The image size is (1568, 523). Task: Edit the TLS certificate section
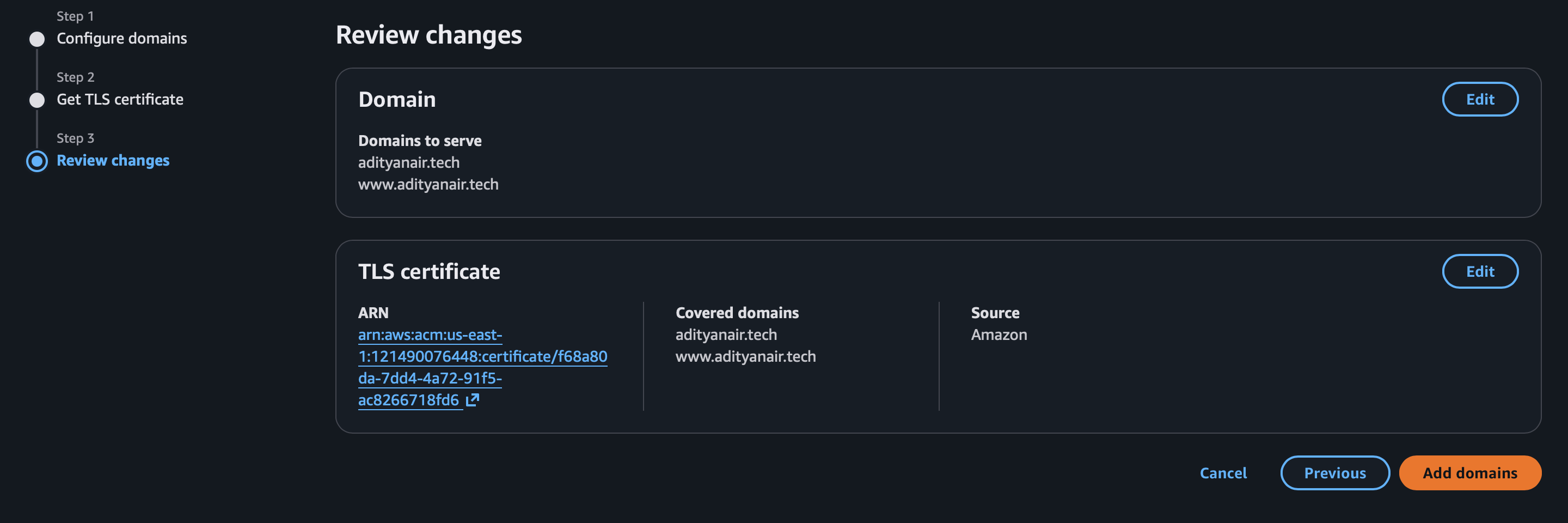[1479, 271]
